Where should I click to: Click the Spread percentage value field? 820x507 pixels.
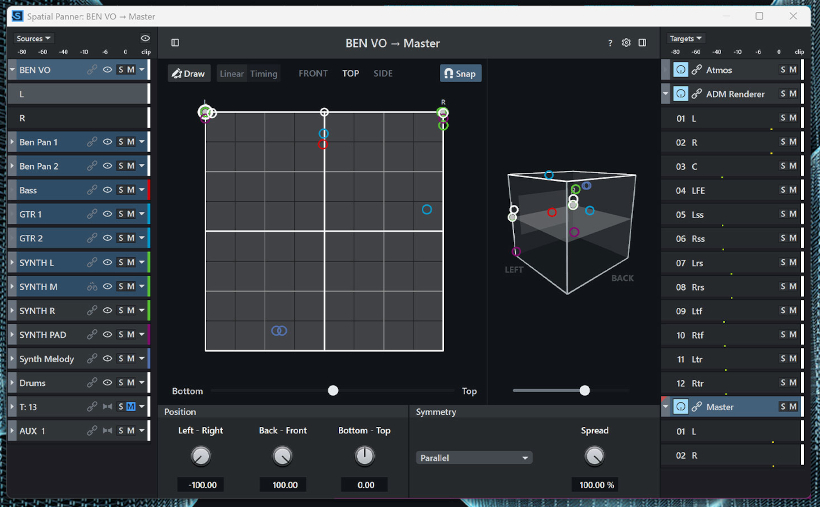tap(595, 485)
